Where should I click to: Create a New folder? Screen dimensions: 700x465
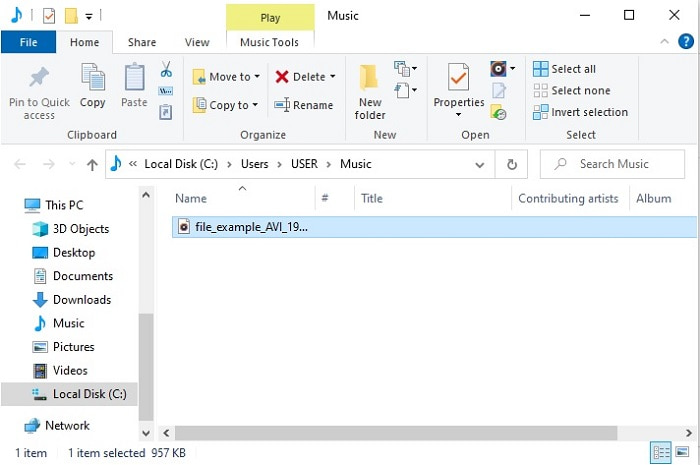click(370, 91)
